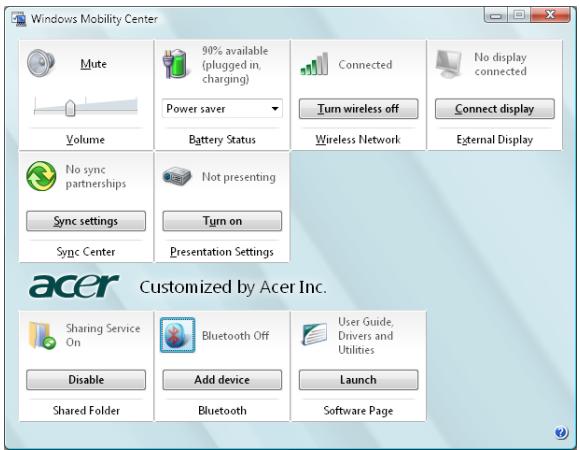This screenshot has height=450, width=580.
Task: Open Sync Center via green sync icon
Action: 41,176
